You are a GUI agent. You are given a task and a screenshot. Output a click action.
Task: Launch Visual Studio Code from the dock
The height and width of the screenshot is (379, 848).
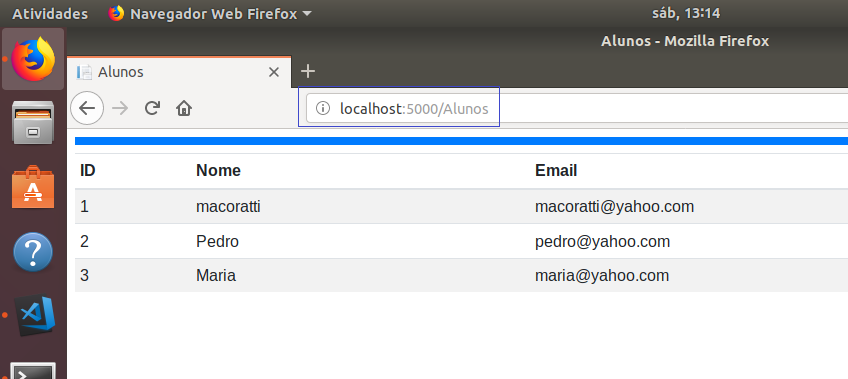[x=35, y=316]
